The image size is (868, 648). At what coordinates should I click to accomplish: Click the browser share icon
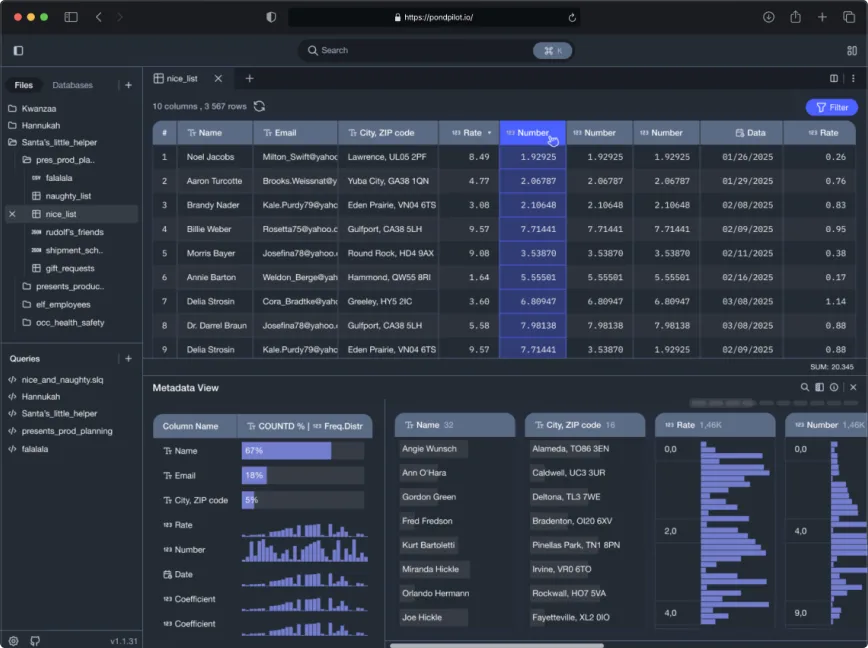tap(795, 17)
